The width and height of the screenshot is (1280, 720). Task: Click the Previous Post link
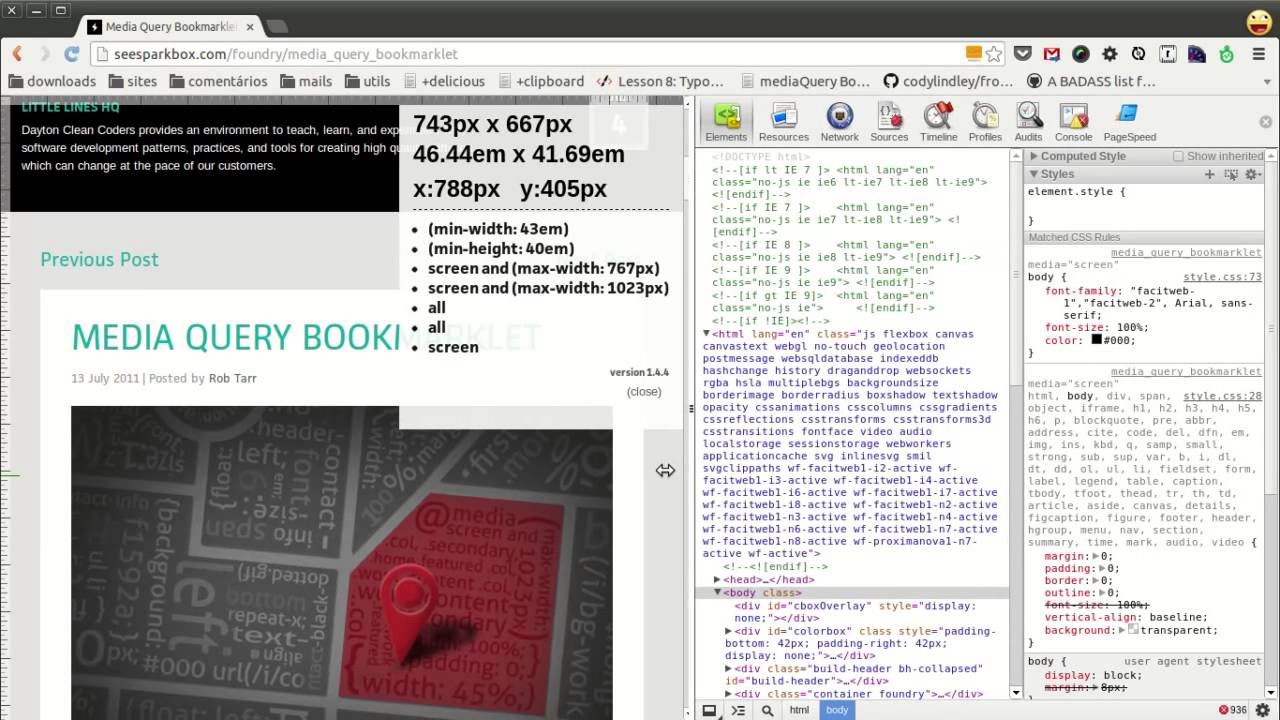point(99,259)
